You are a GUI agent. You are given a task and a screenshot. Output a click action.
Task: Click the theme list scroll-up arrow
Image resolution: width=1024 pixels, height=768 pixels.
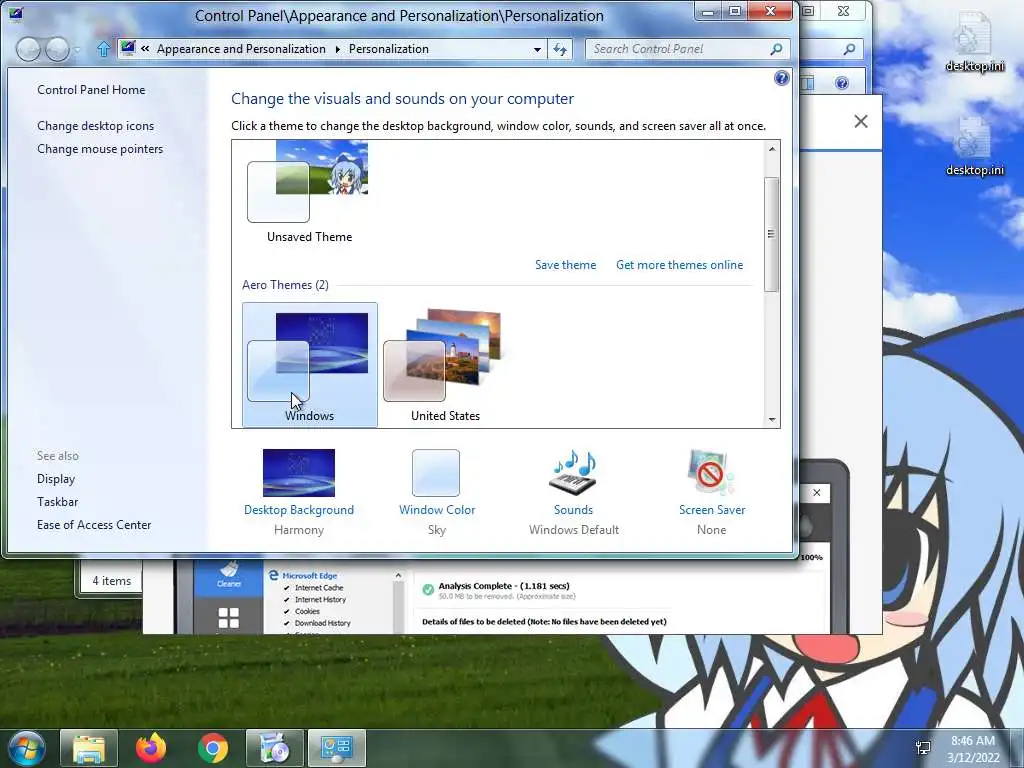pos(772,149)
